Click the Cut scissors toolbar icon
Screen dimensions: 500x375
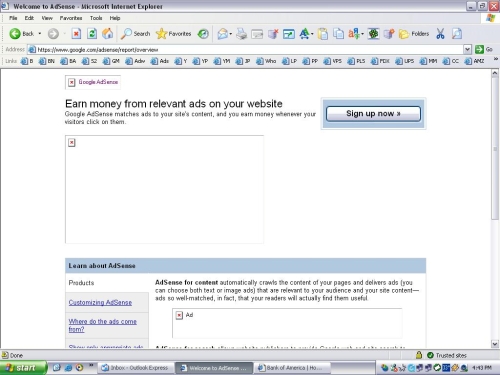coord(440,34)
